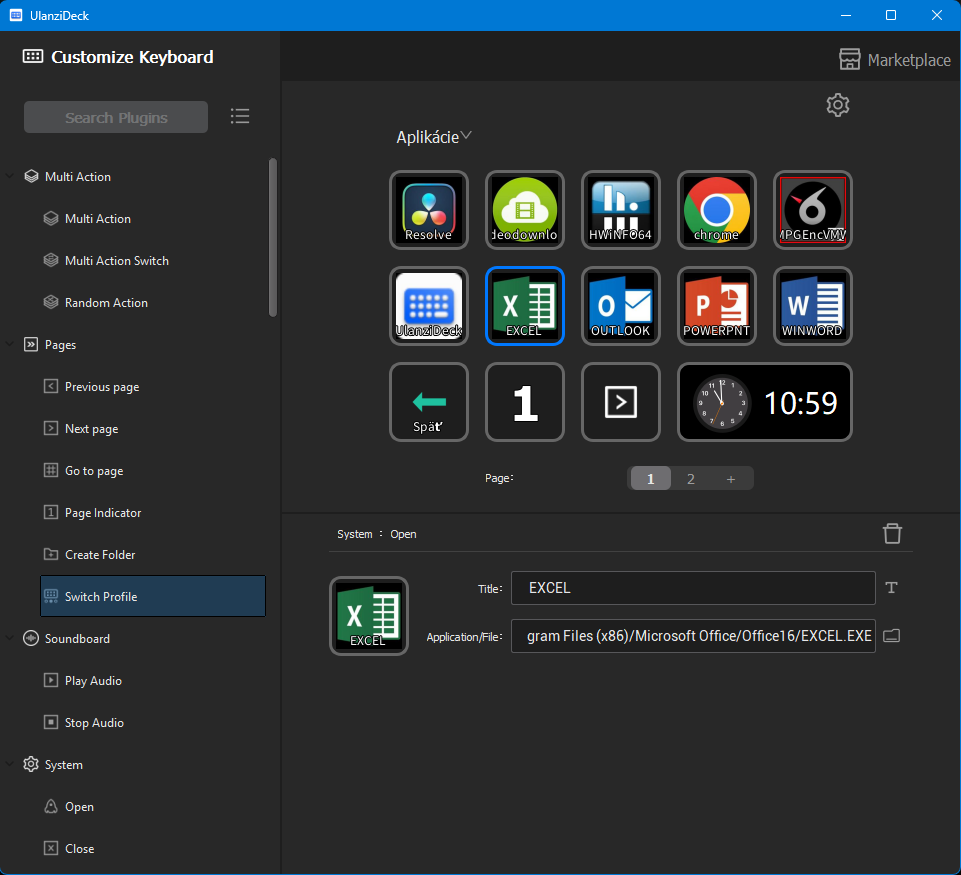Select the Chrome key on the deck
This screenshot has height=875, width=961.
[x=717, y=210]
